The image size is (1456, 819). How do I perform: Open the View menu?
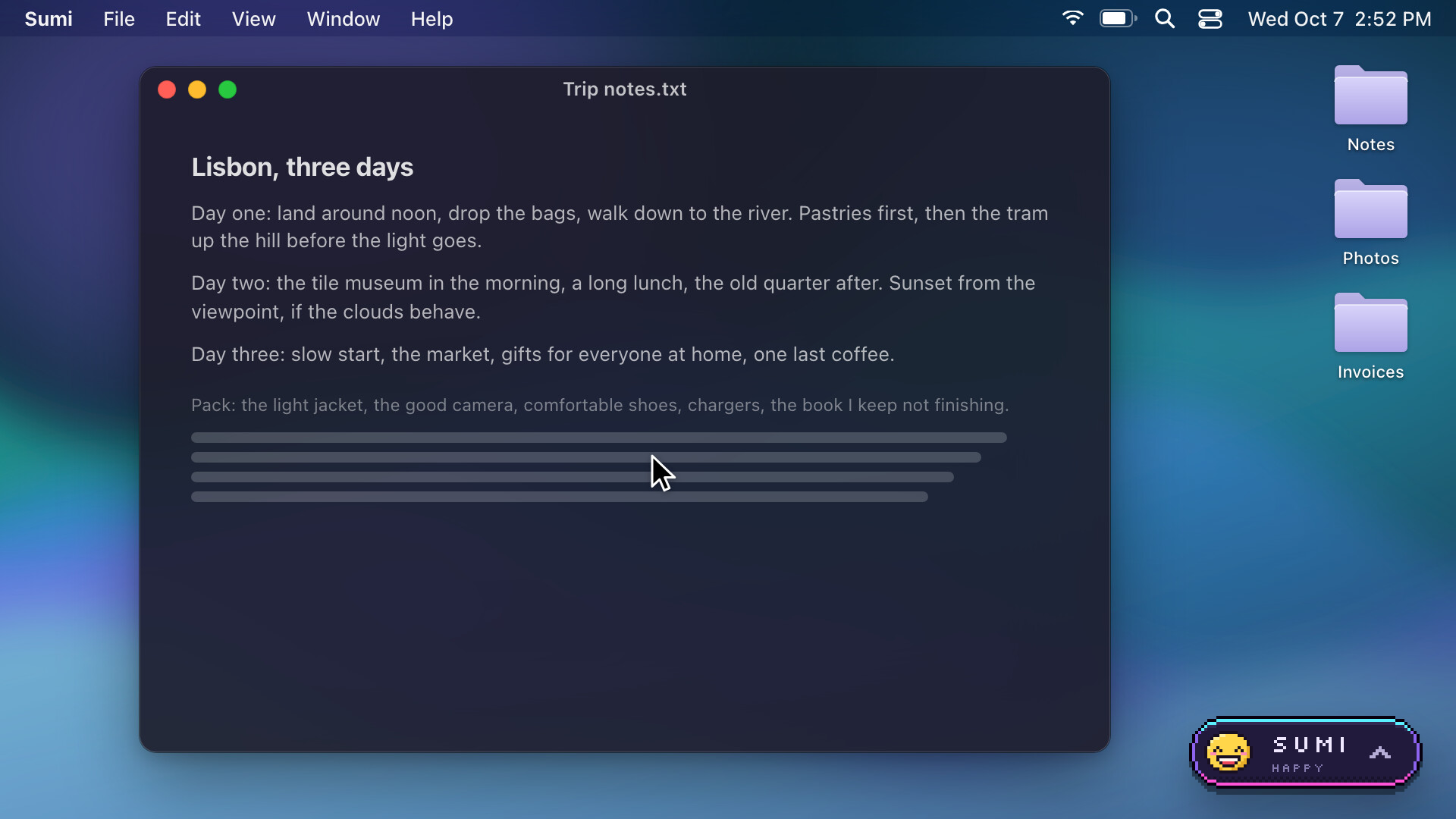point(253,19)
